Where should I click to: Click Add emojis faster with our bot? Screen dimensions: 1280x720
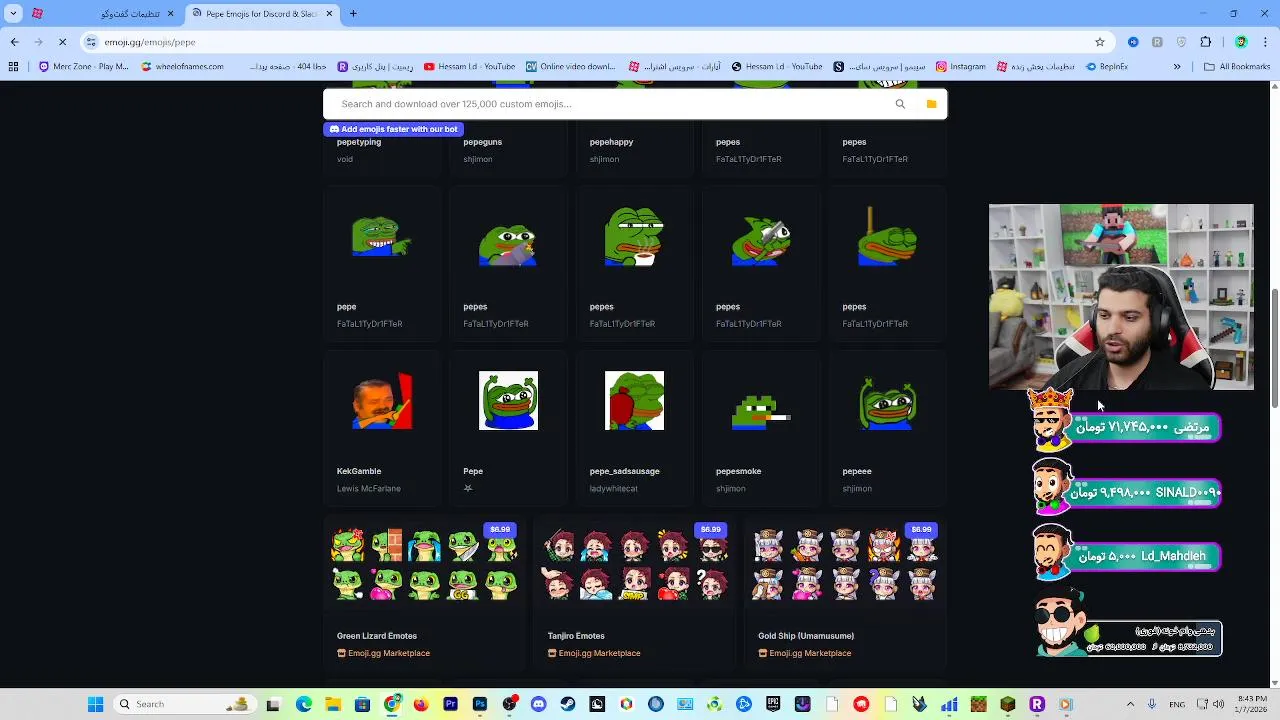pyautogui.click(x=392, y=129)
